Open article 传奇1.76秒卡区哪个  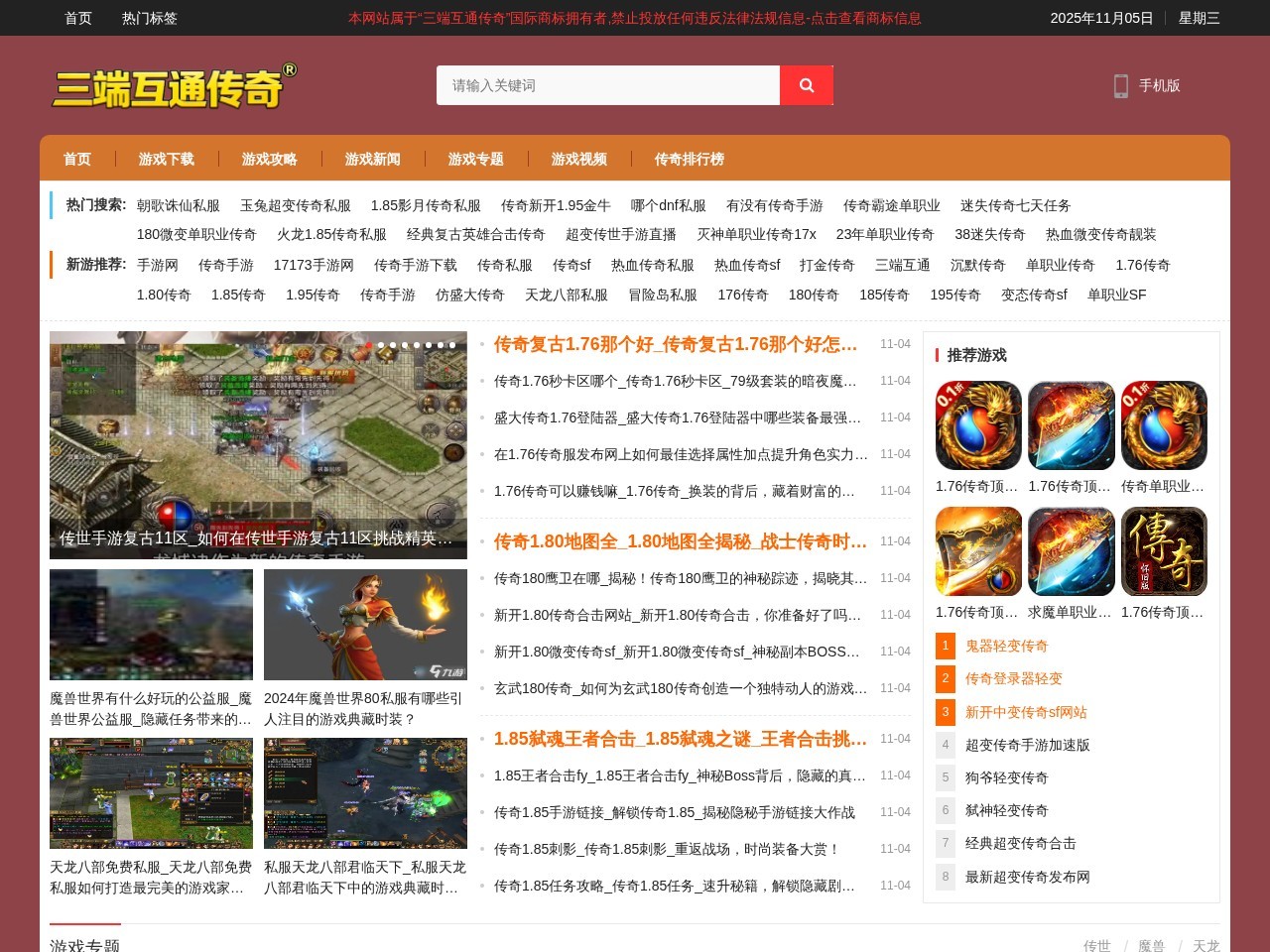click(x=675, y=381)
